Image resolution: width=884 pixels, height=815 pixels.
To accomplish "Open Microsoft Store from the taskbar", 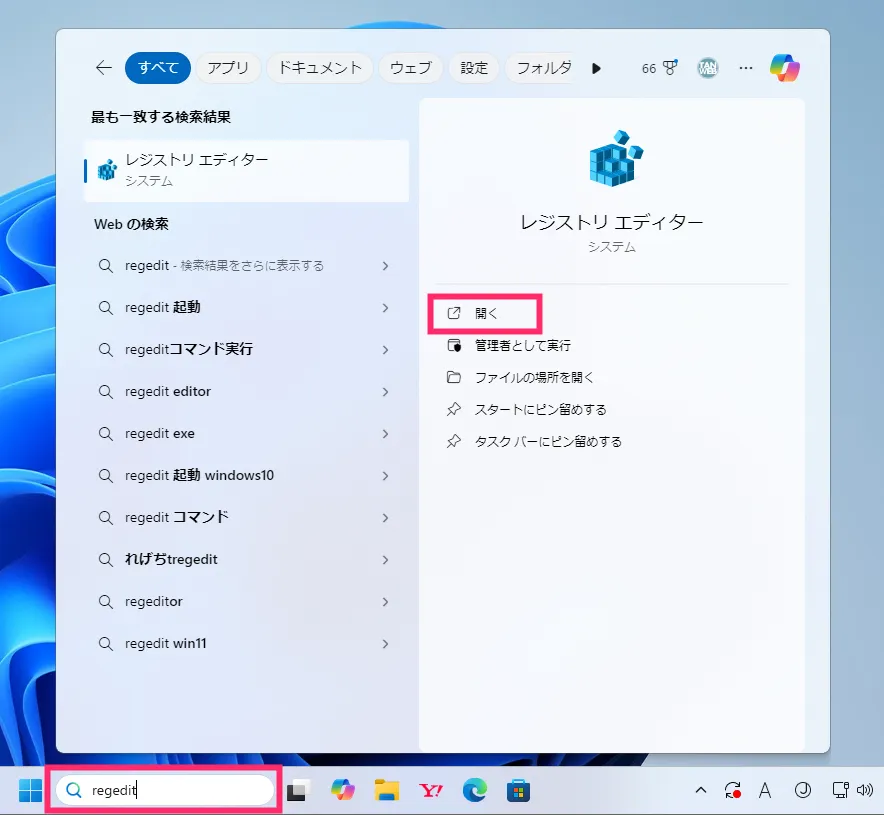I will pyautogui.click(x=518, y=791).
